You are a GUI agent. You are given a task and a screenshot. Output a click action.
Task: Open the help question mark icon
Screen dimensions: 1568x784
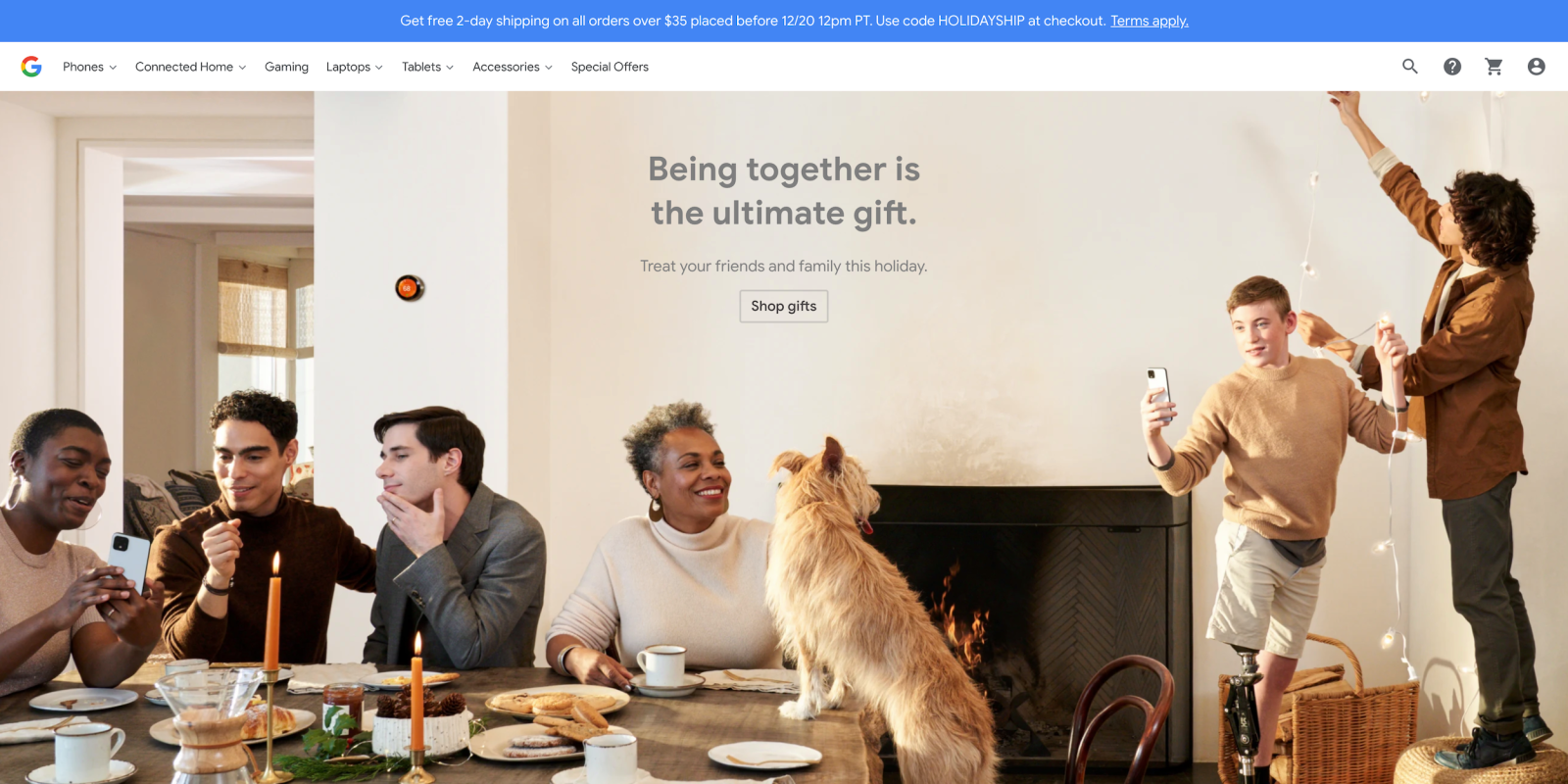click(x=1452, y=67)
